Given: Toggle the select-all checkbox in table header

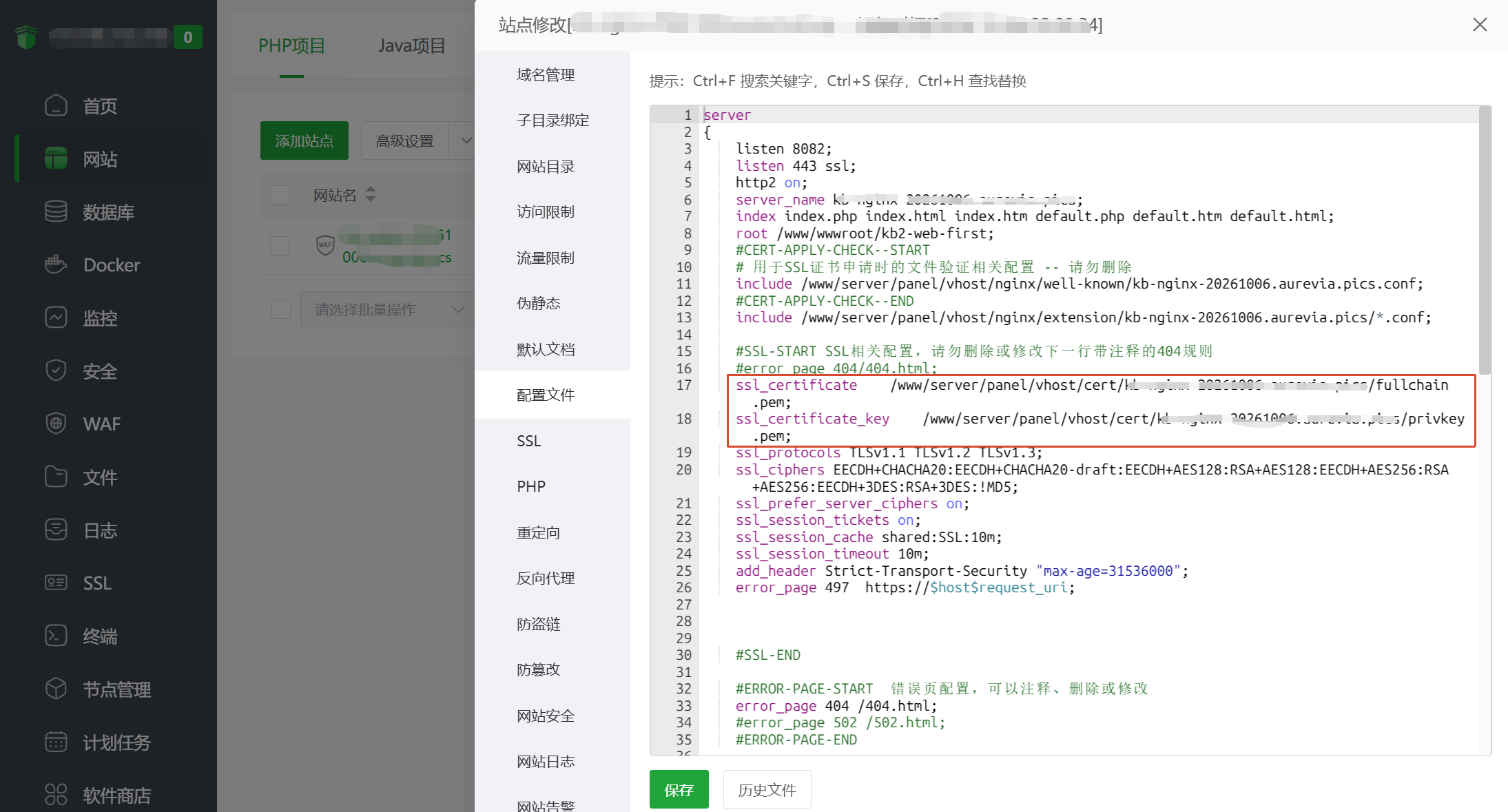Looking at the screenshot, I should click(280, 195).
